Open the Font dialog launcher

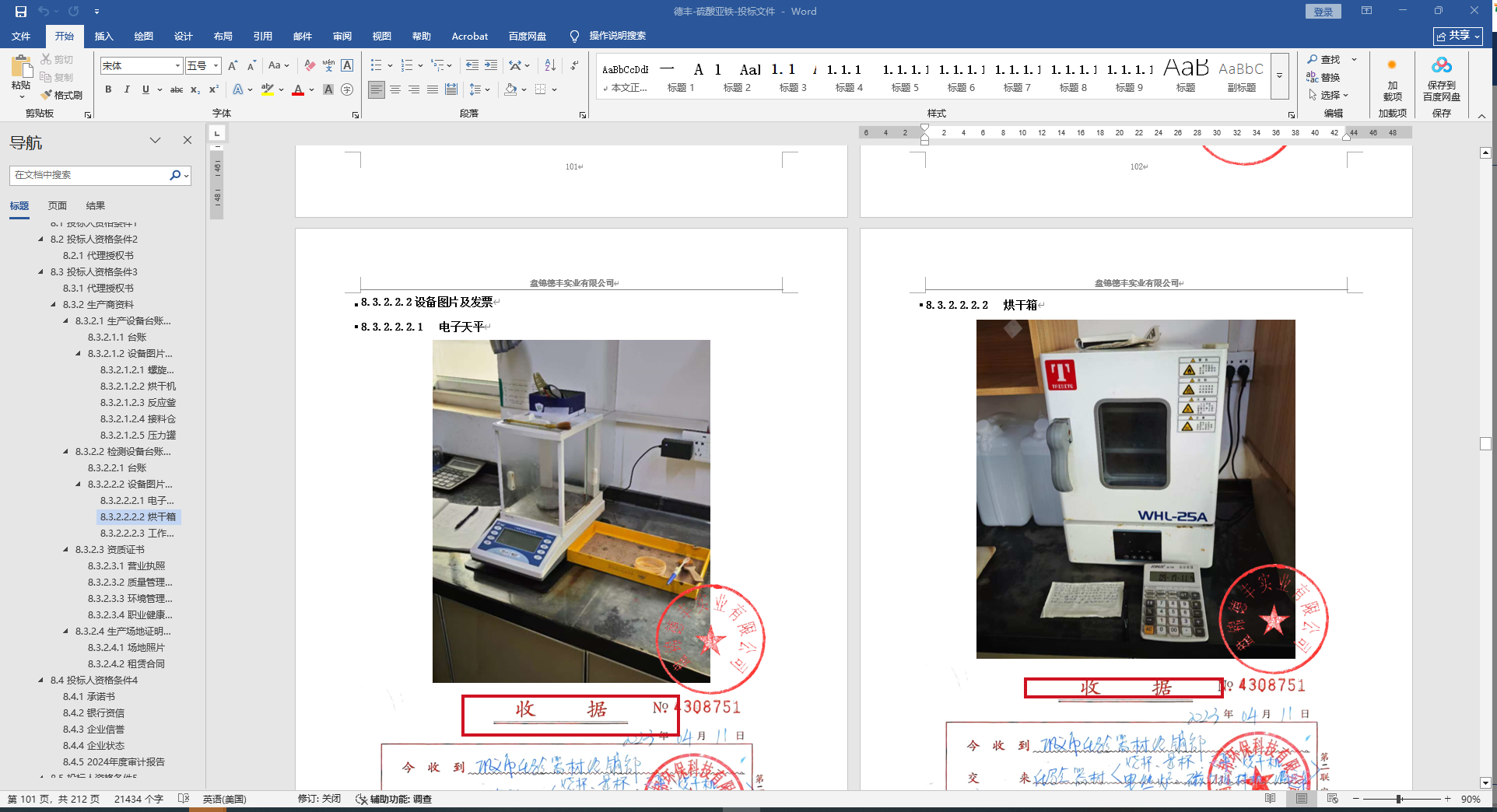pyautogui.click(x=356, y=114)
